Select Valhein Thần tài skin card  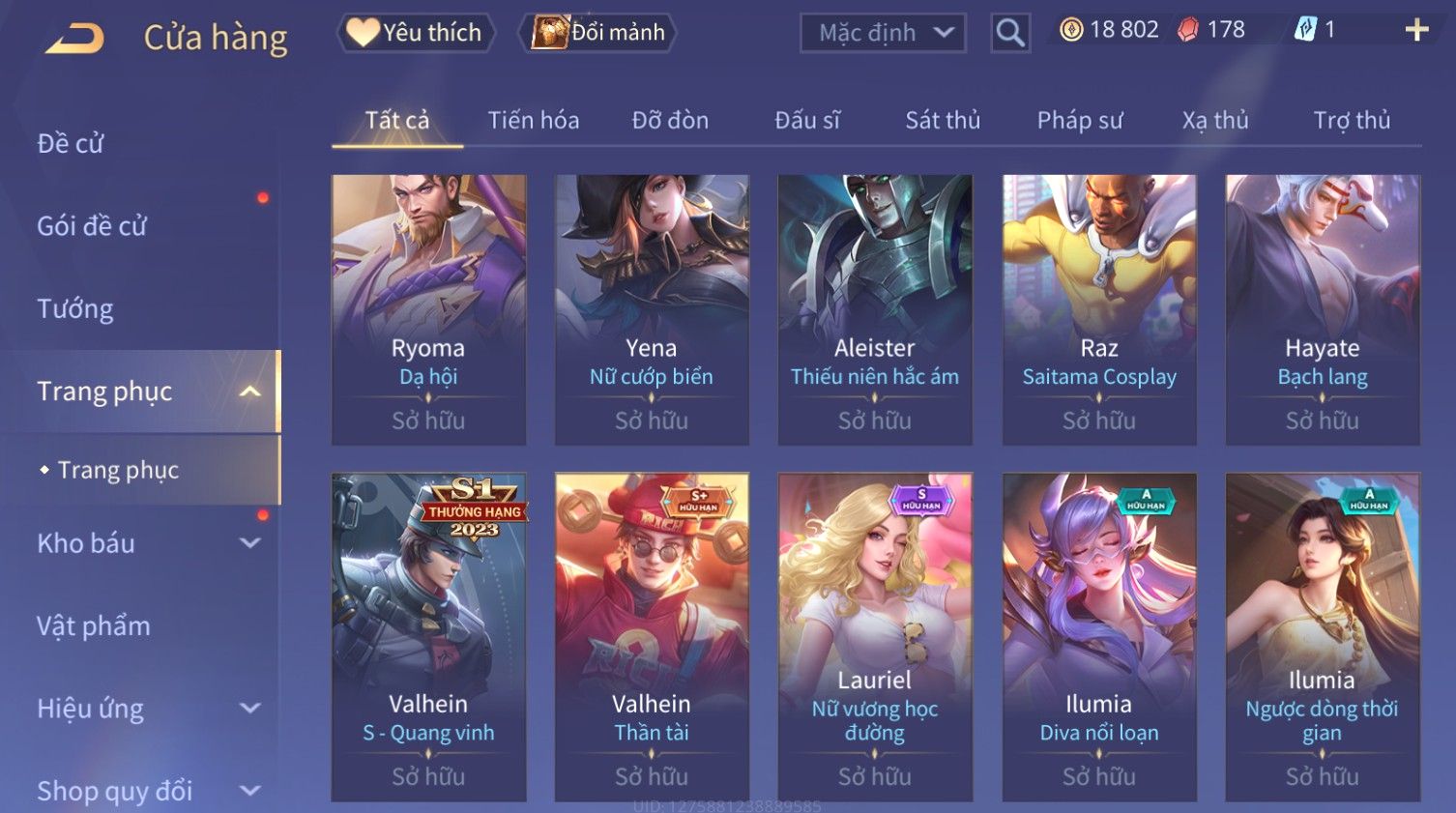pyautogui.click(x=652, y=636)
